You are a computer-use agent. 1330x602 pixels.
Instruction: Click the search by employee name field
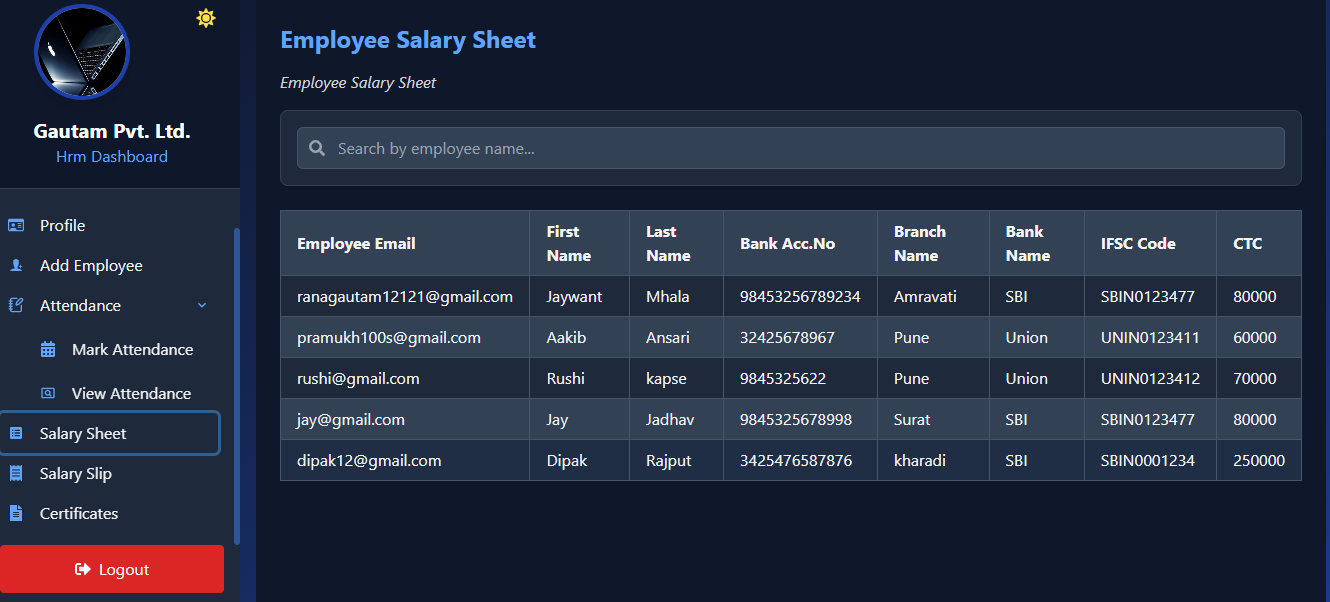(x=800, y=148)
